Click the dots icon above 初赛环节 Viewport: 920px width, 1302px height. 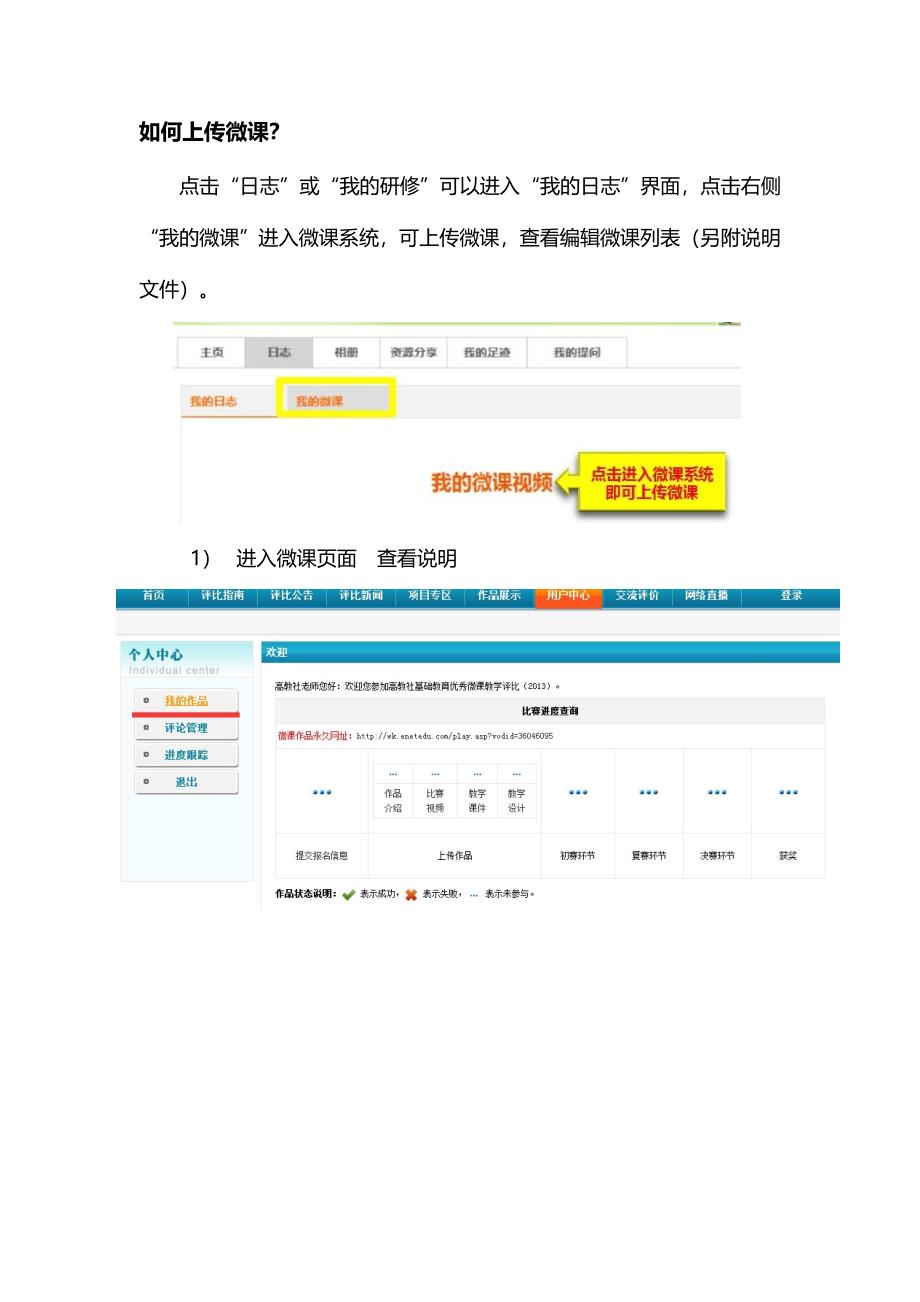point(578,792)
